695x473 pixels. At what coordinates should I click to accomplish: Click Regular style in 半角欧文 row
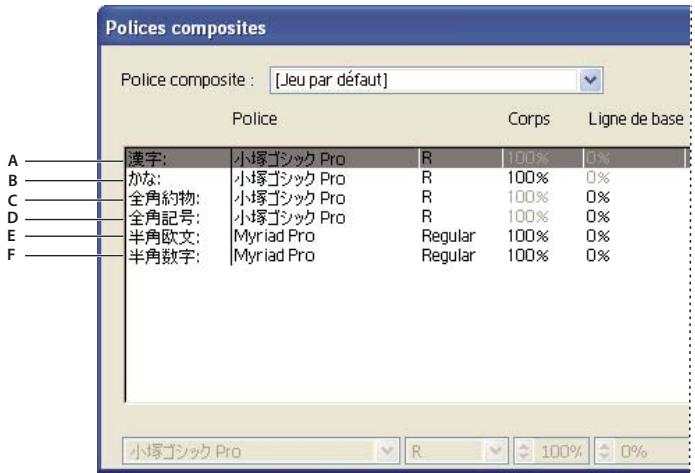point(448,236)
